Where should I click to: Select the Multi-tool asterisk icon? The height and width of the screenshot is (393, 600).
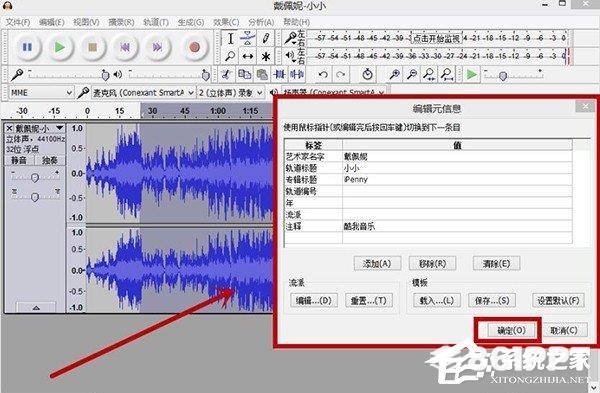(266, 56)
